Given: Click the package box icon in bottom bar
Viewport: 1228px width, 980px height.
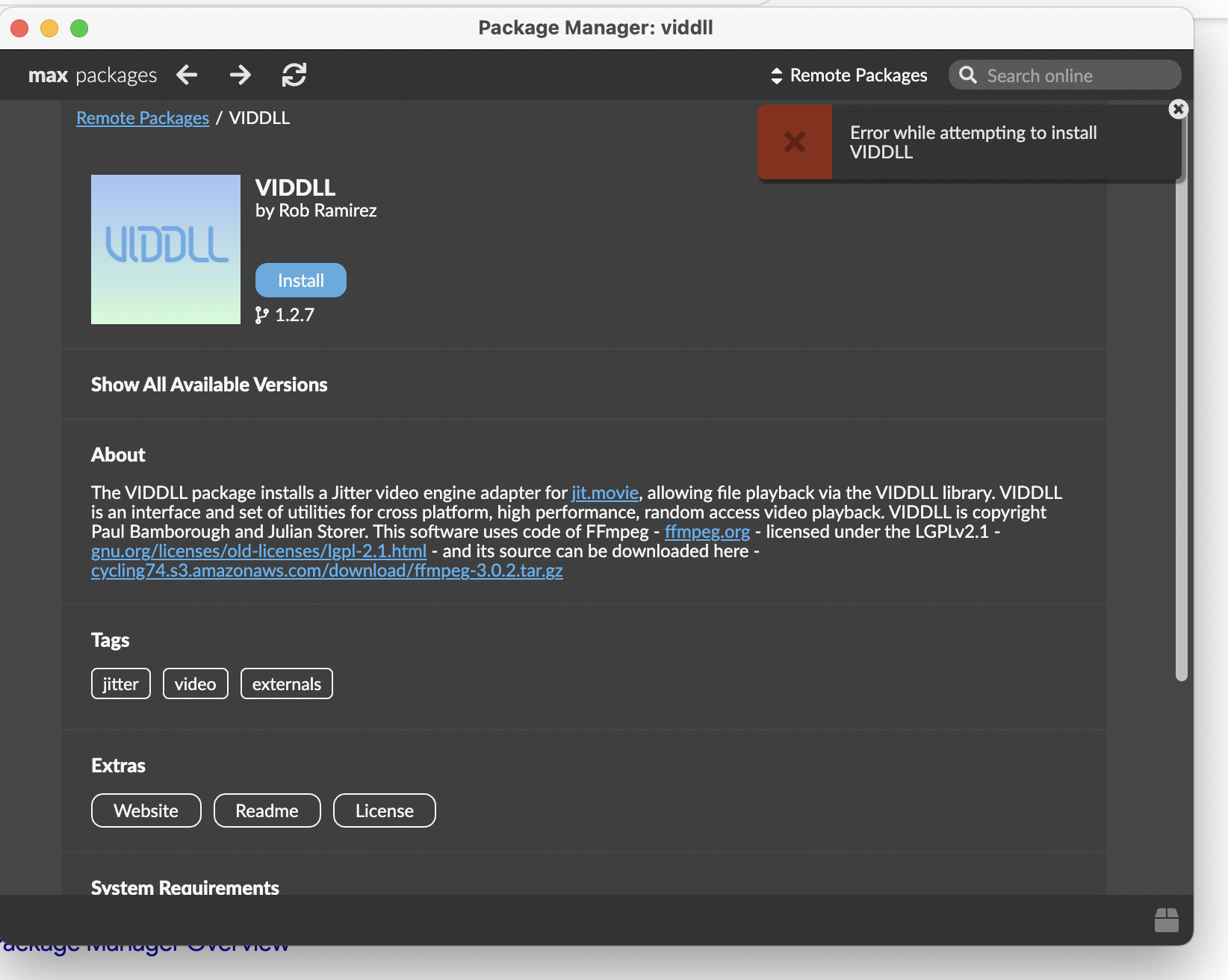Looking at the screenshot, I should click(x=1167, y=920).
